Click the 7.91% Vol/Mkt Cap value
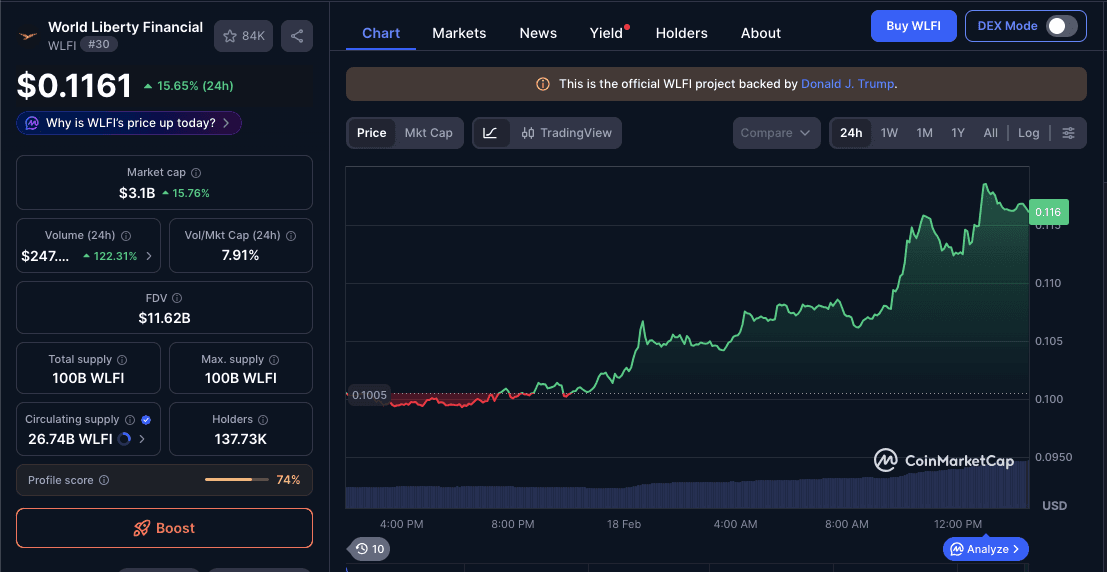This screenshot has width=1107, height=572. 241,256
